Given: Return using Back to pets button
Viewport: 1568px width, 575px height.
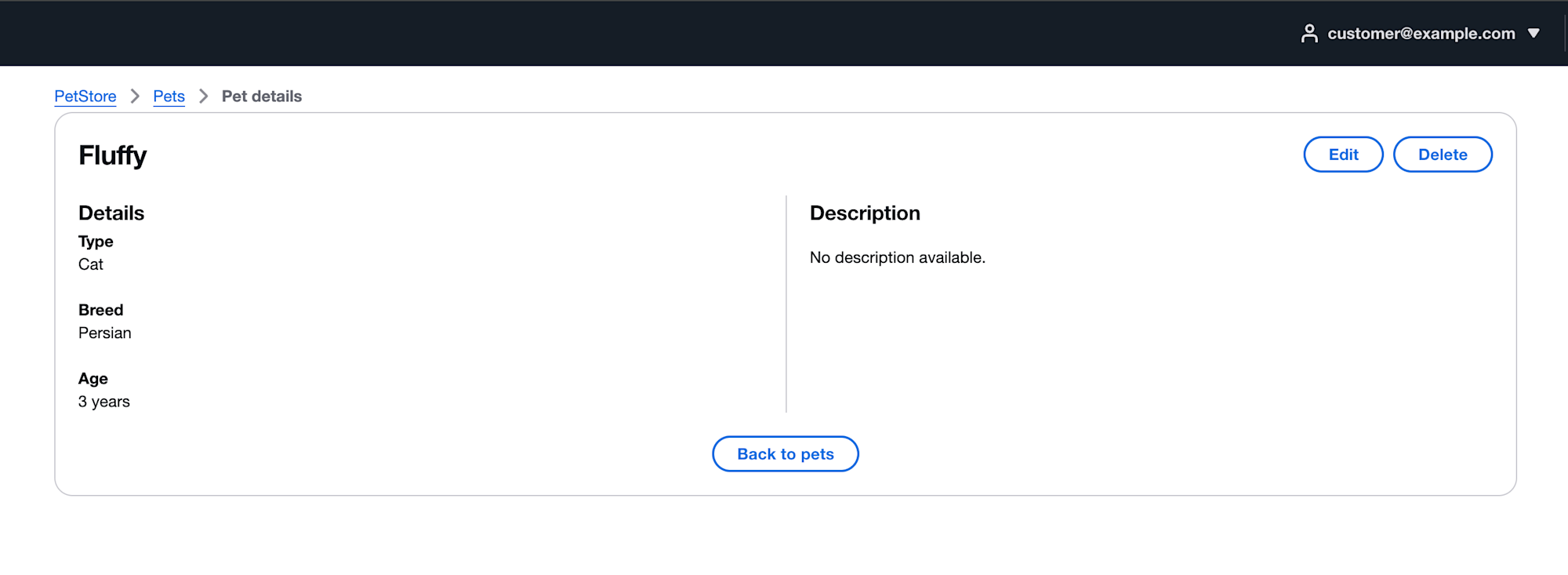Looking at the screenshot, I should pyautogui.click(x=786, y=454).
